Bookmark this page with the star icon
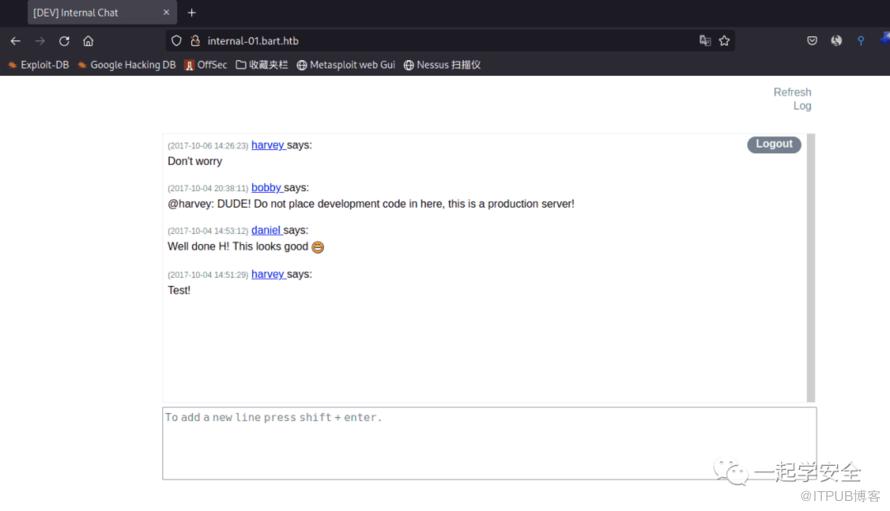The image size is (890, 511). [724, 41]
